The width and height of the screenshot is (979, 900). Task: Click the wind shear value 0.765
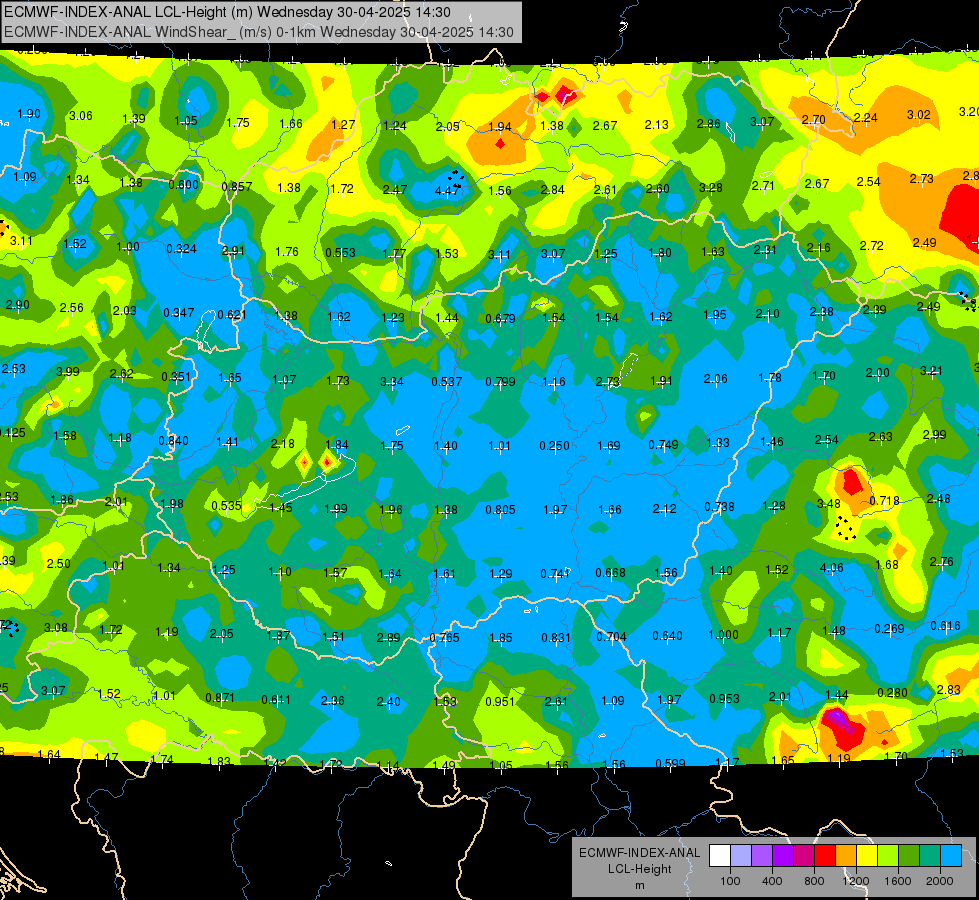coord(445,638)
